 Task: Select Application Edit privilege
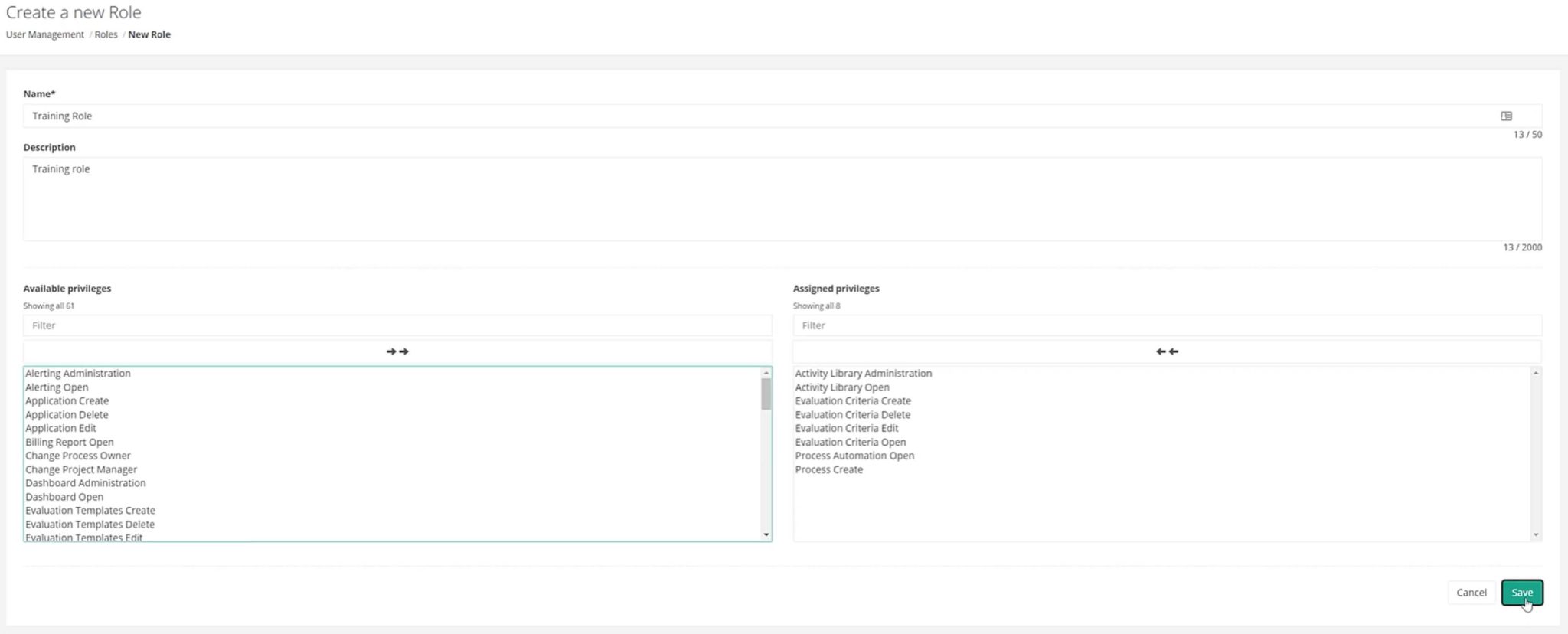coord(61,429)
